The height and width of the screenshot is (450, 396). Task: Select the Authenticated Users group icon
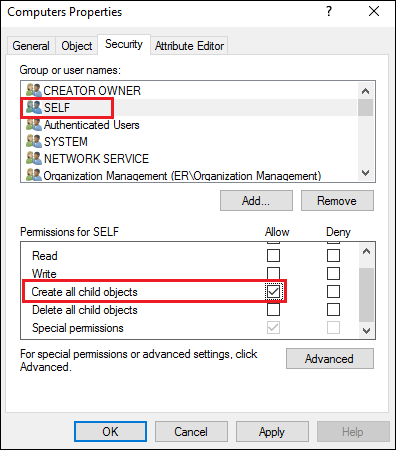pos(34,125)
